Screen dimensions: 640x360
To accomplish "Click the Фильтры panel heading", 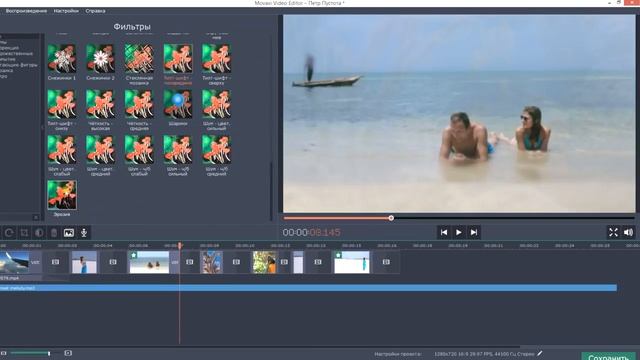I will pyautogui.click(x=132, y=27).
